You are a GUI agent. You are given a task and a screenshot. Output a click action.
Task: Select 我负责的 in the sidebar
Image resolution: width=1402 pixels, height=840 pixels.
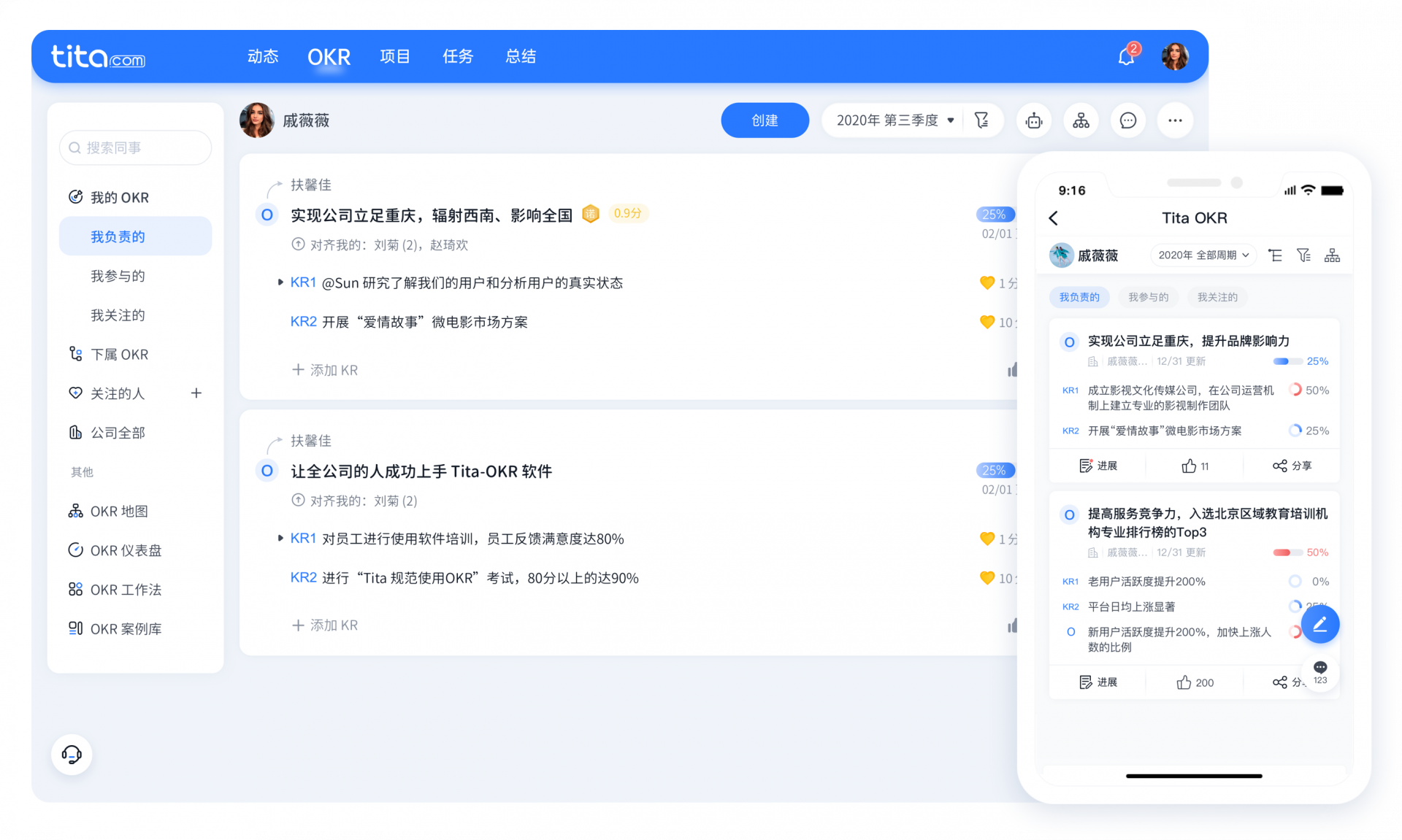(x=135, y=236)
